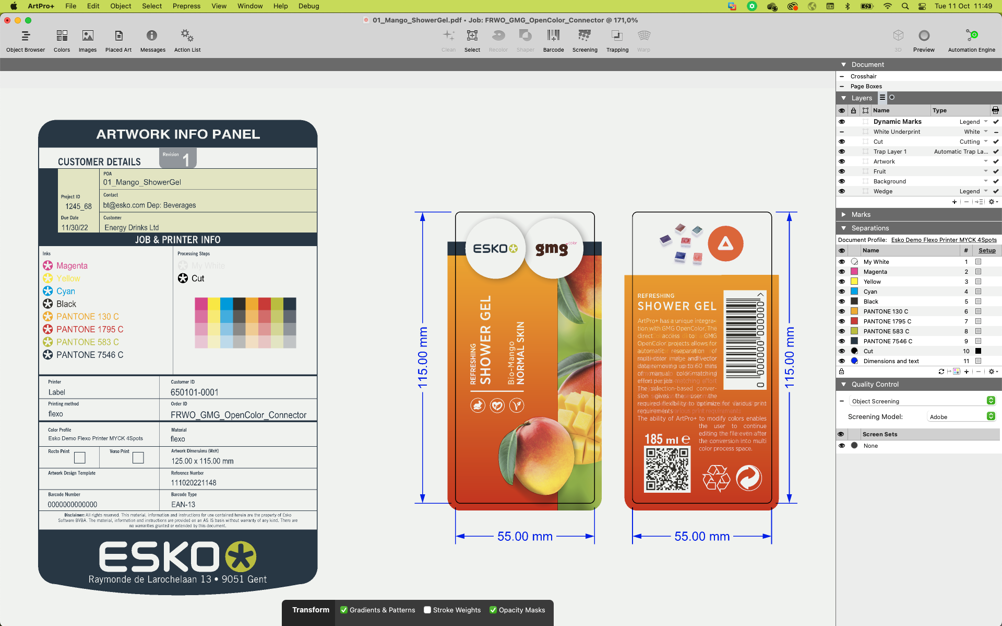Show the White Underprint layer
The height and width of the screenshot is (626, 1002).
(842, 132)
